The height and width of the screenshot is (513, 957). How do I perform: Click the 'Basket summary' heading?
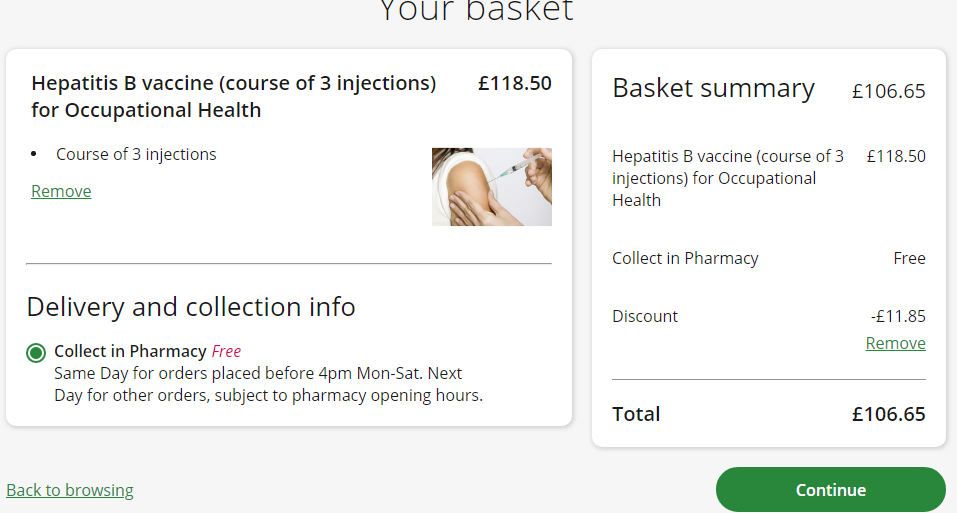pyautogui.click(x=713, y=88)
